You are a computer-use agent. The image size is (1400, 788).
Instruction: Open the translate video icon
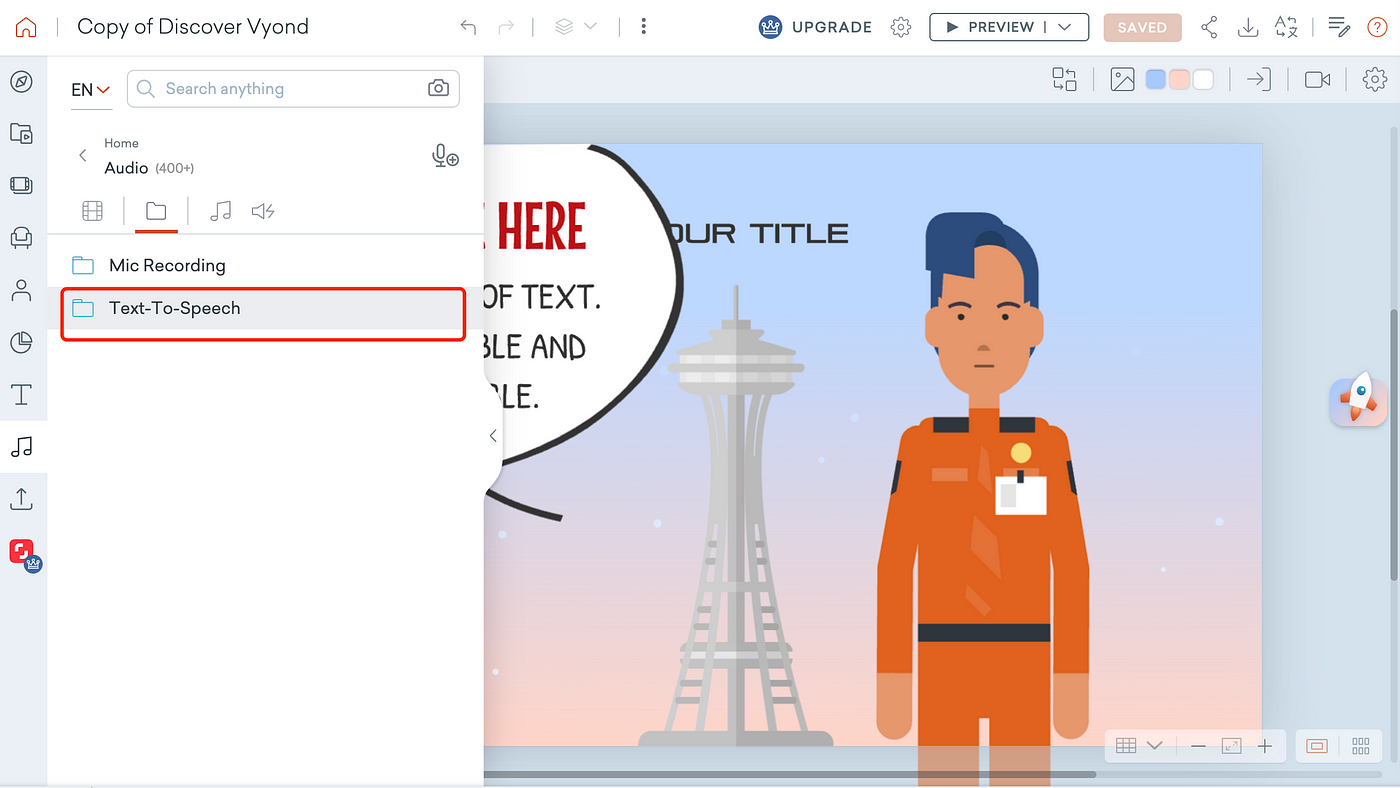[1286, 27]
